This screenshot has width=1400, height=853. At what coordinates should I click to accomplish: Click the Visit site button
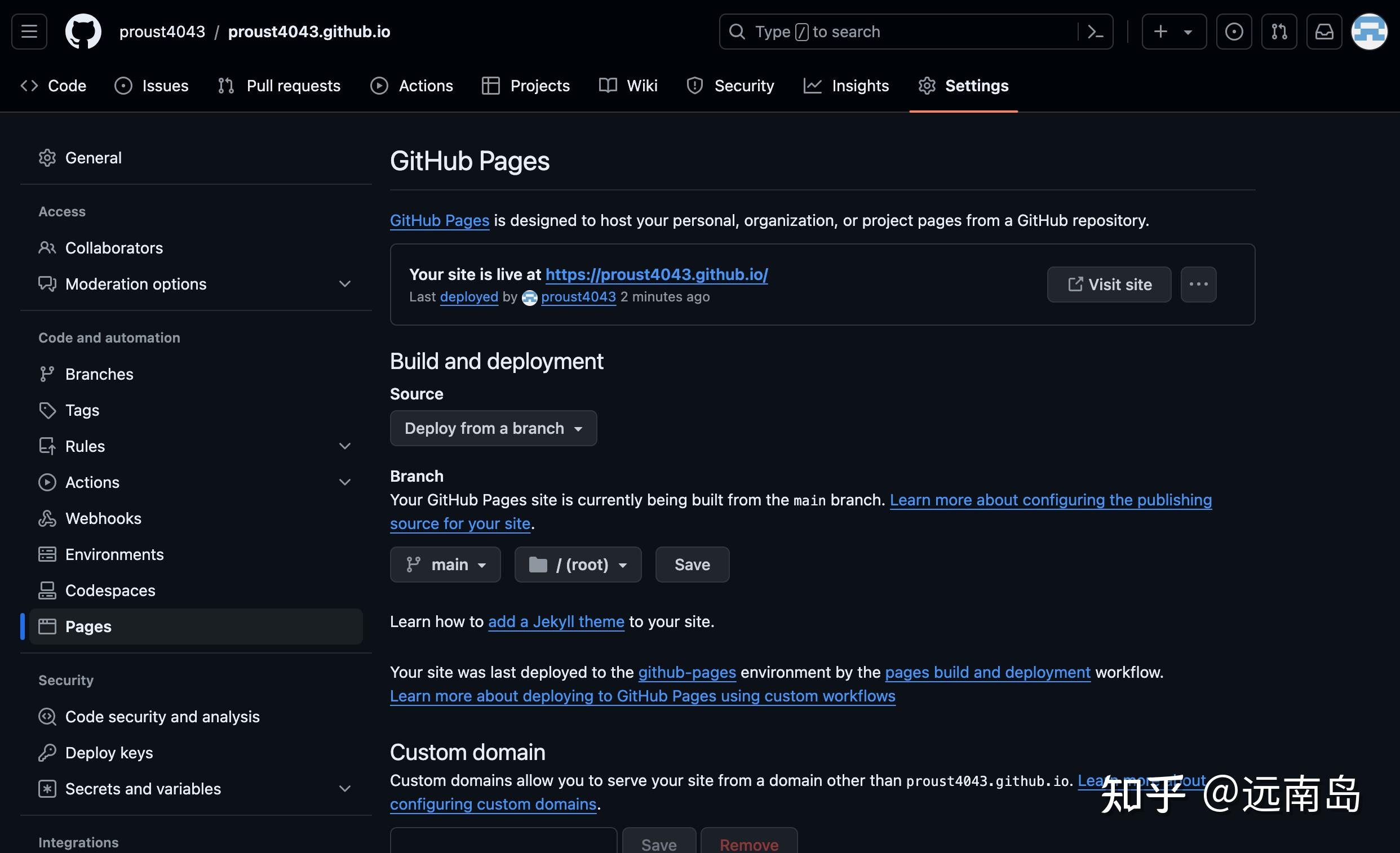(1109, 285)
